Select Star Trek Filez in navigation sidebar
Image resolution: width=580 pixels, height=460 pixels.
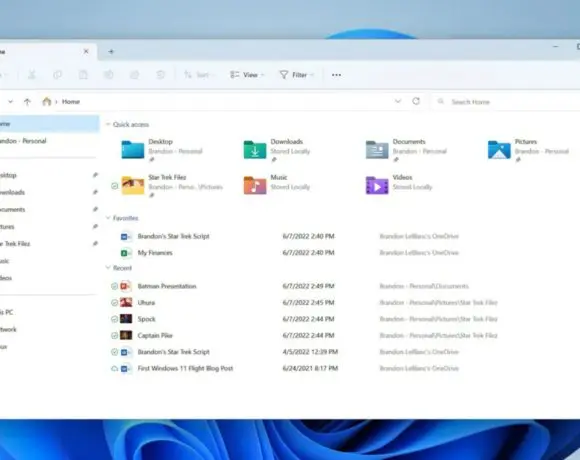[x=15, y=244]
